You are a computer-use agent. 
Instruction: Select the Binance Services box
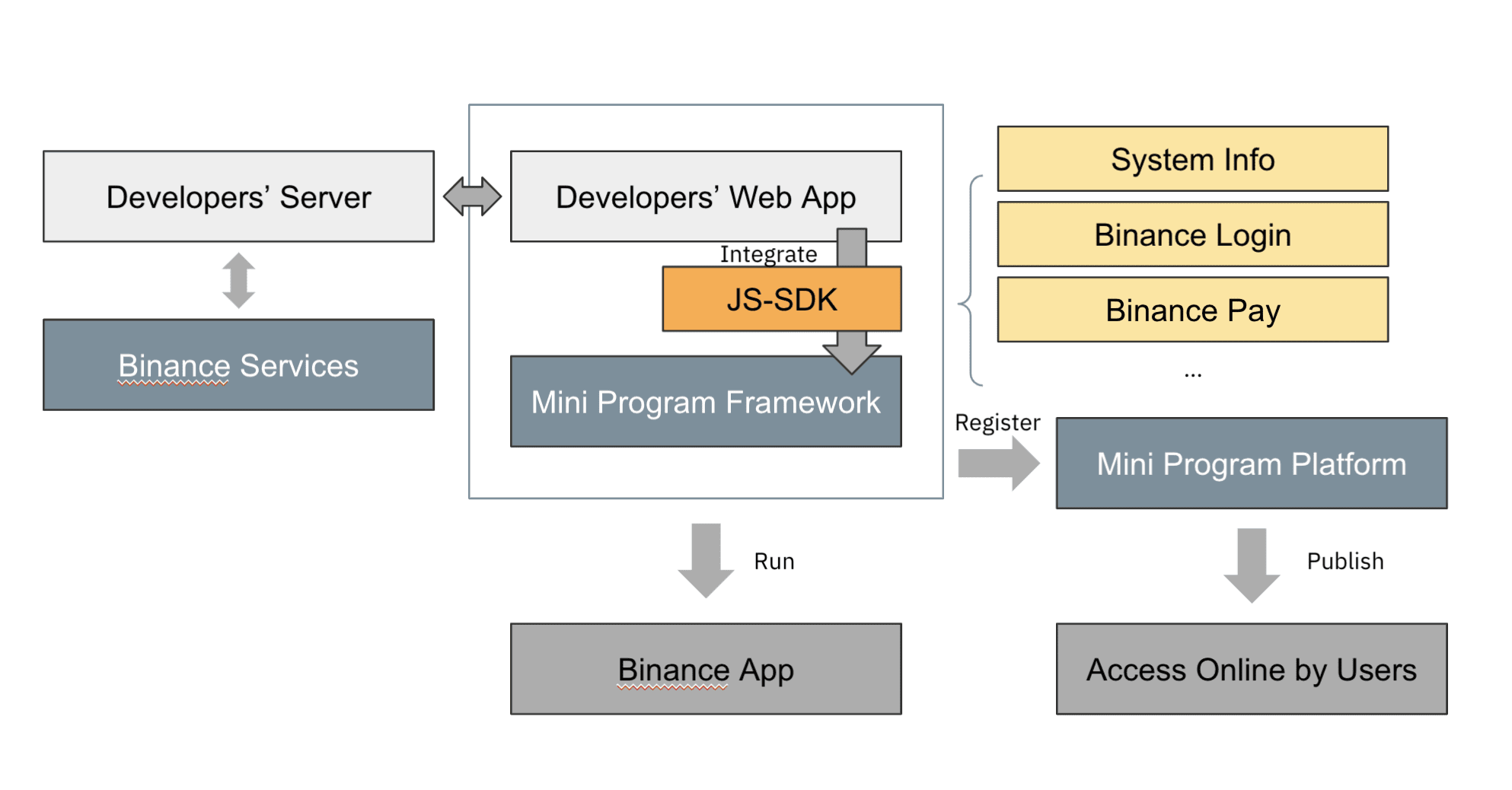click(x=238, y=365)
